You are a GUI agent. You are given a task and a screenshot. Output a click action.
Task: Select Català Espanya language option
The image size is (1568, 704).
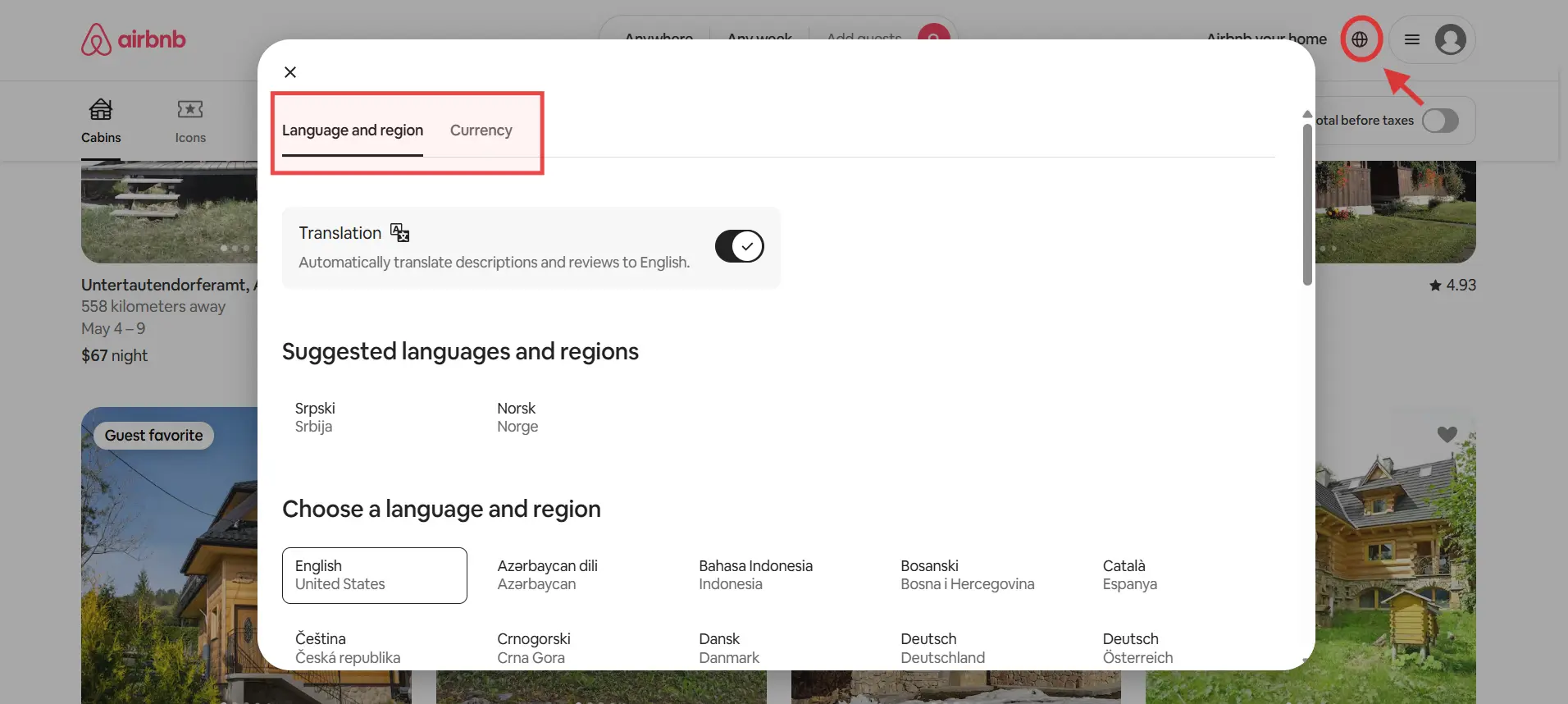[x=1182, y=575]
